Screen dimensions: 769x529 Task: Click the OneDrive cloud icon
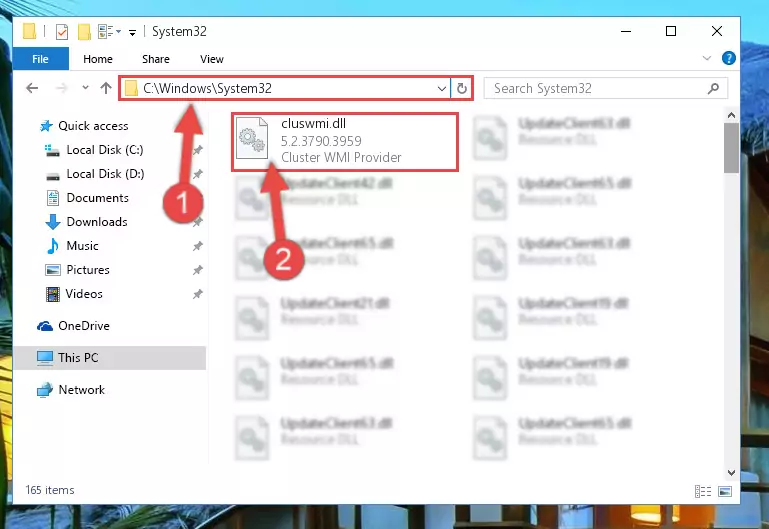point(45,326)
